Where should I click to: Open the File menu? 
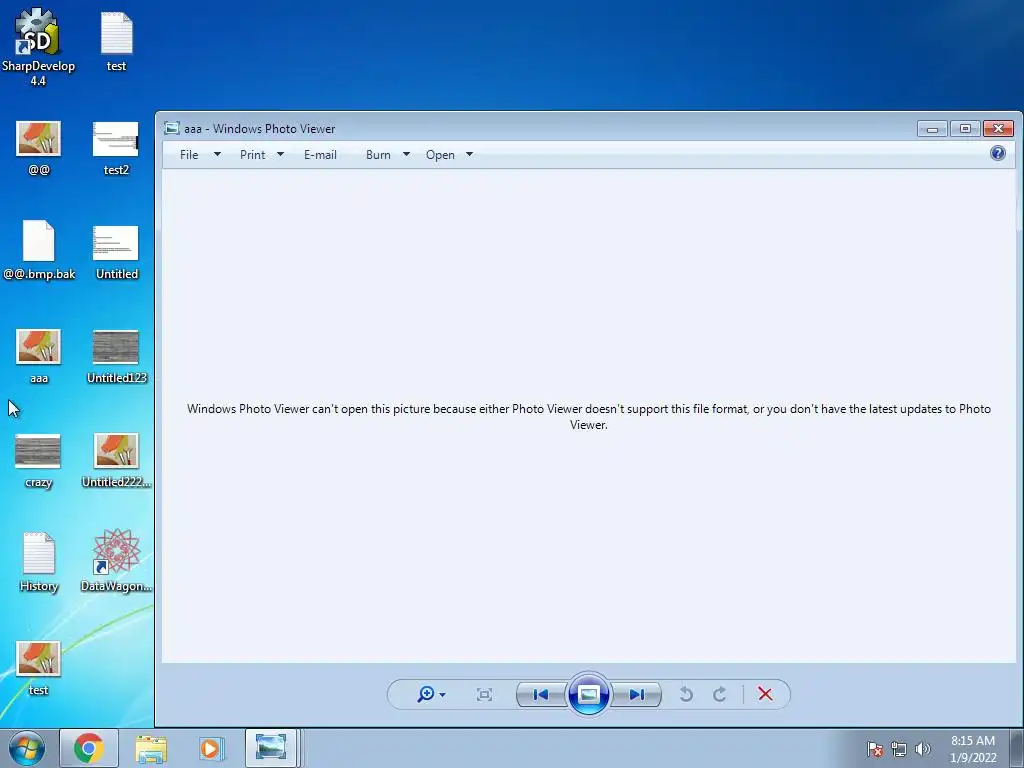tap(189, 155)
